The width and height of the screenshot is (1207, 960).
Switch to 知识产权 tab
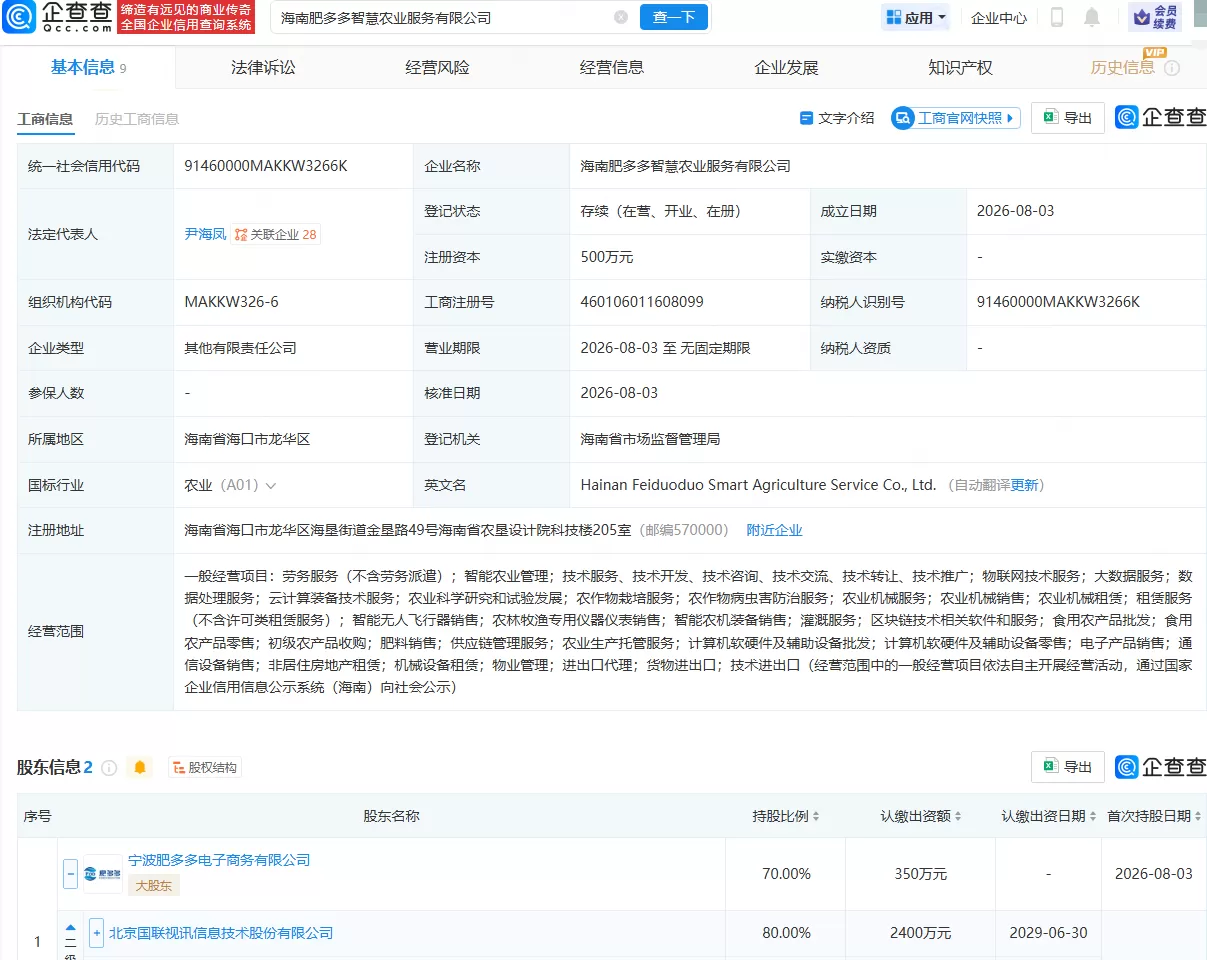(x=960, y=68)
